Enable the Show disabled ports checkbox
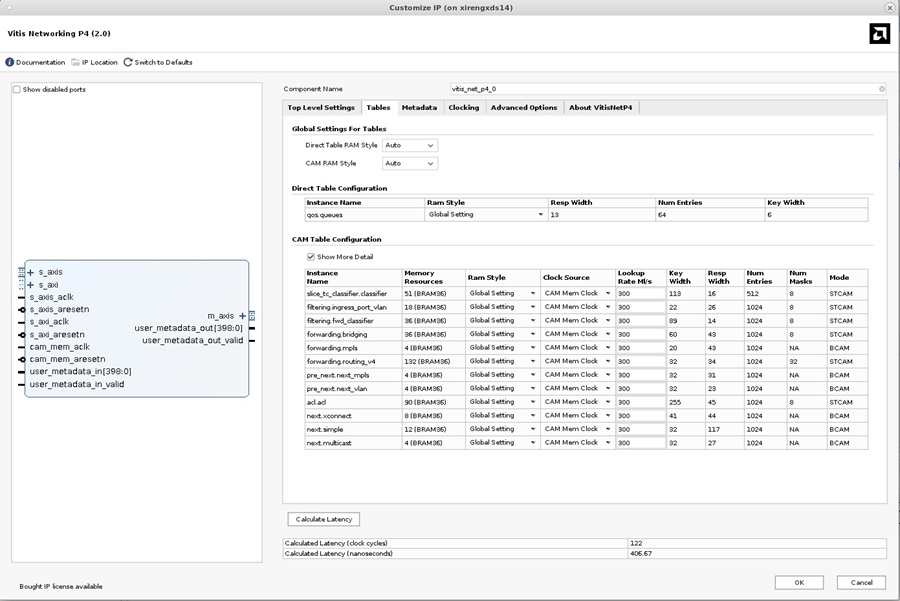Screen dimensions: 900x601 click(x=17, y=89)
